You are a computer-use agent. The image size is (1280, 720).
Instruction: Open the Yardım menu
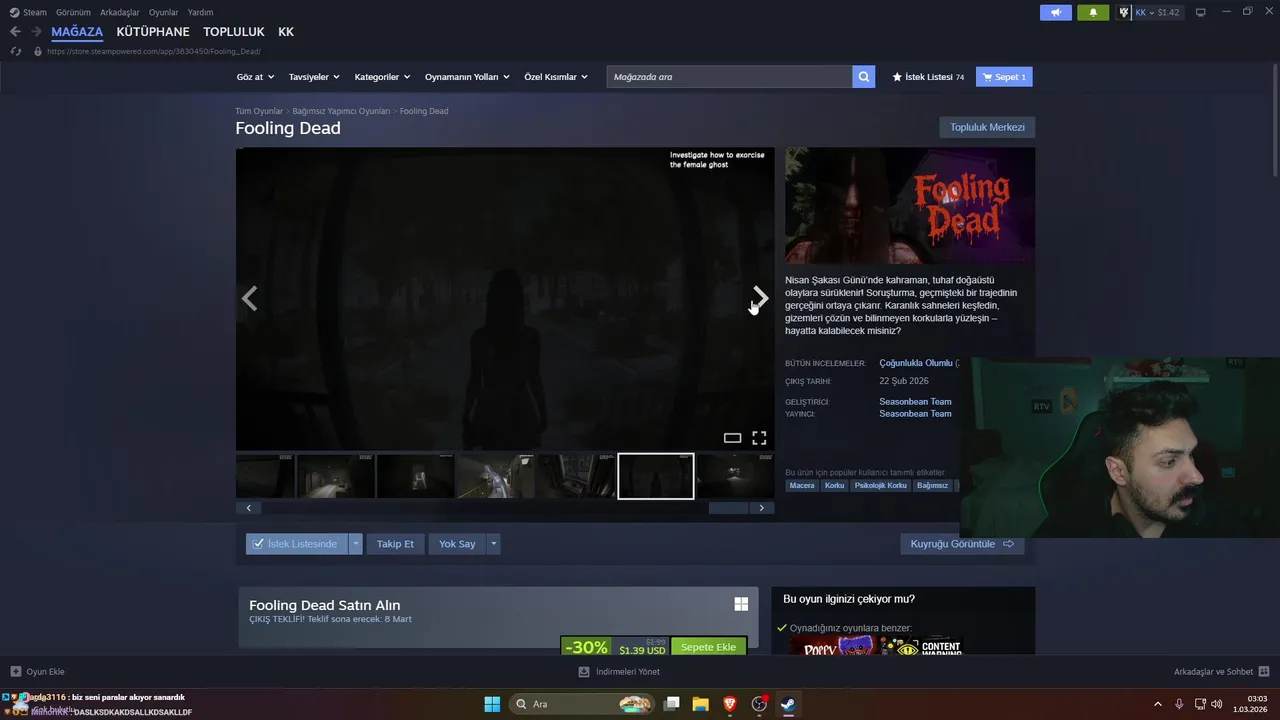[200, 12]
